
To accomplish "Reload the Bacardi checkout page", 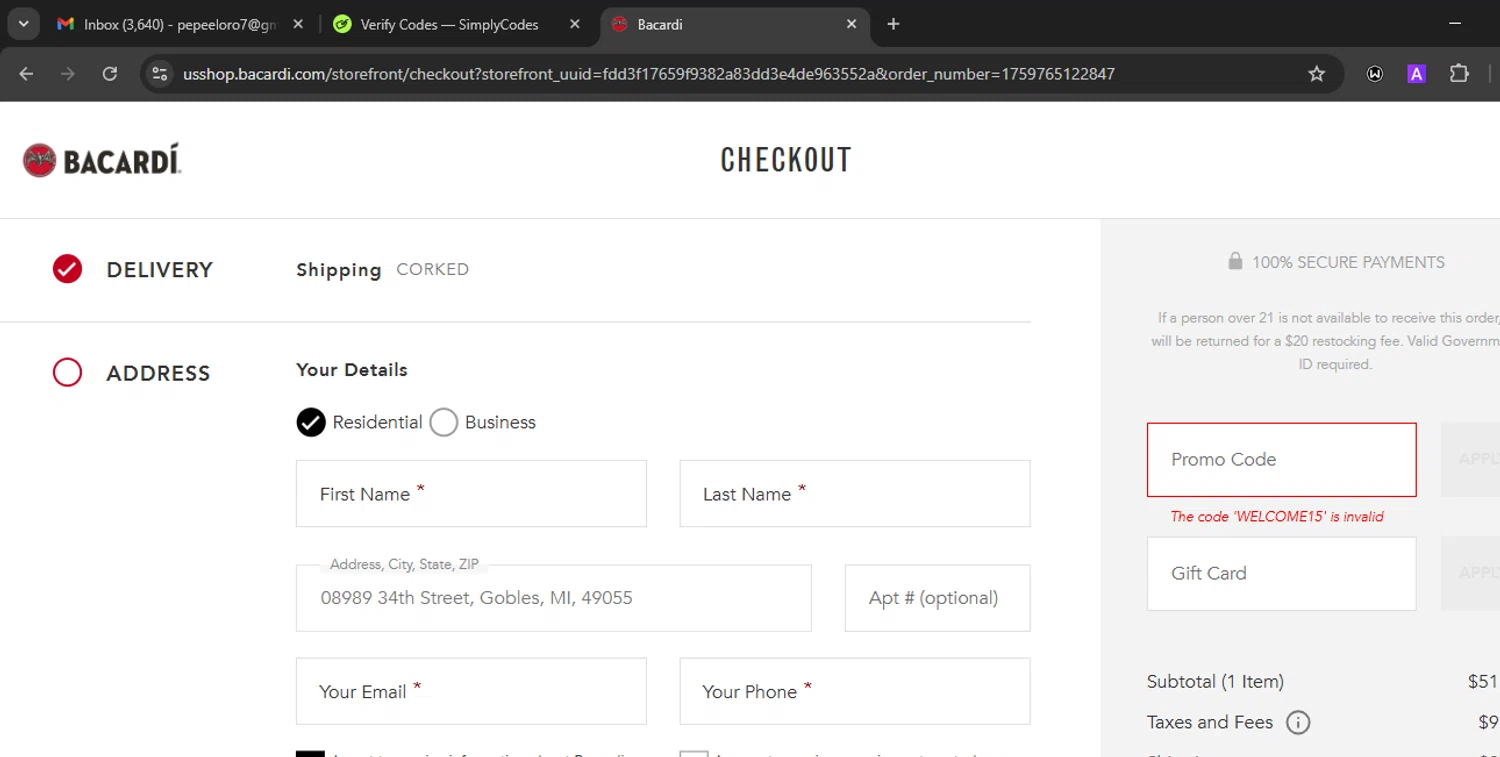I will pos(110,74).
